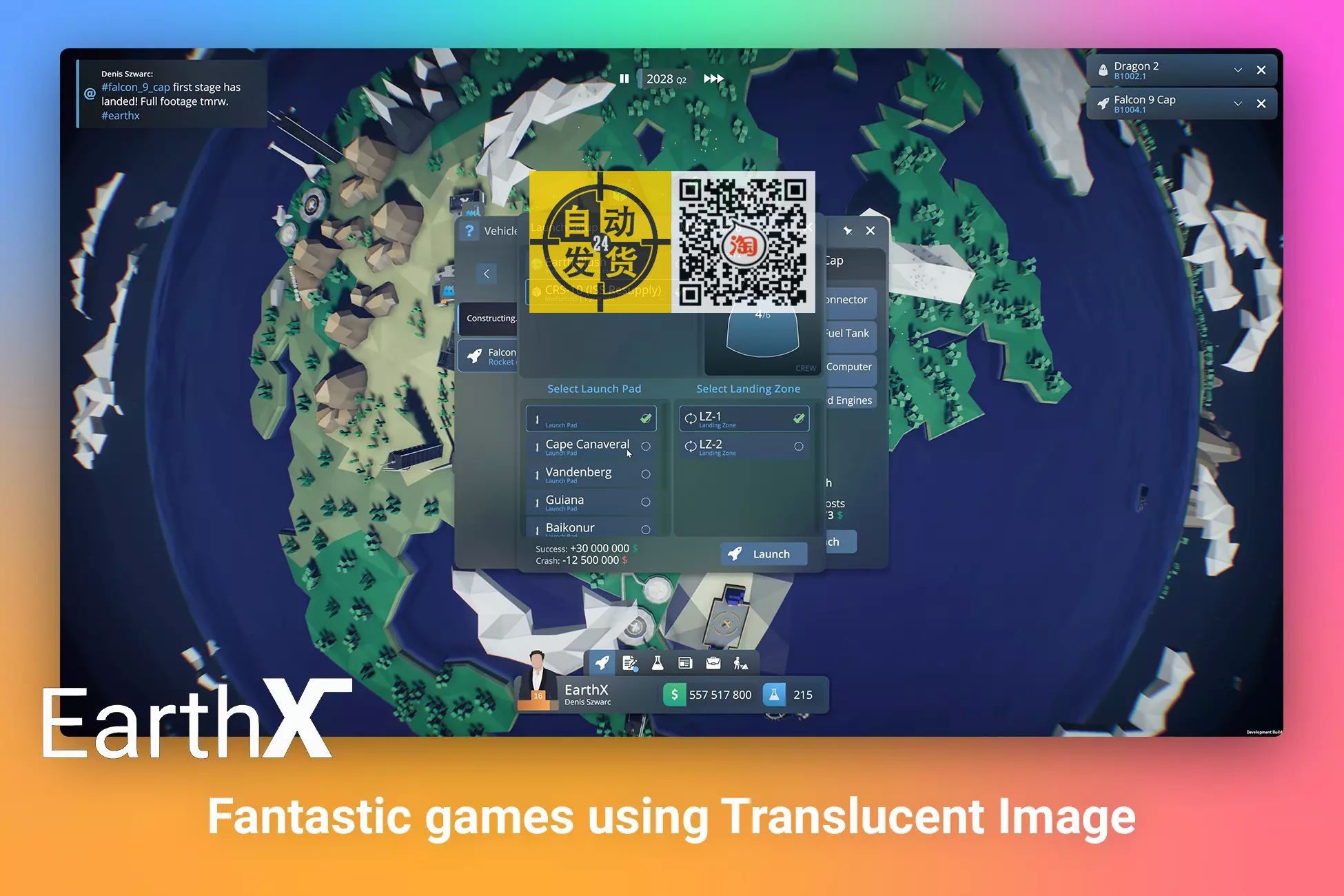Select Vandenberg launch pad radio button
This screenshot has height=896, width=1344.
point(646,474)
